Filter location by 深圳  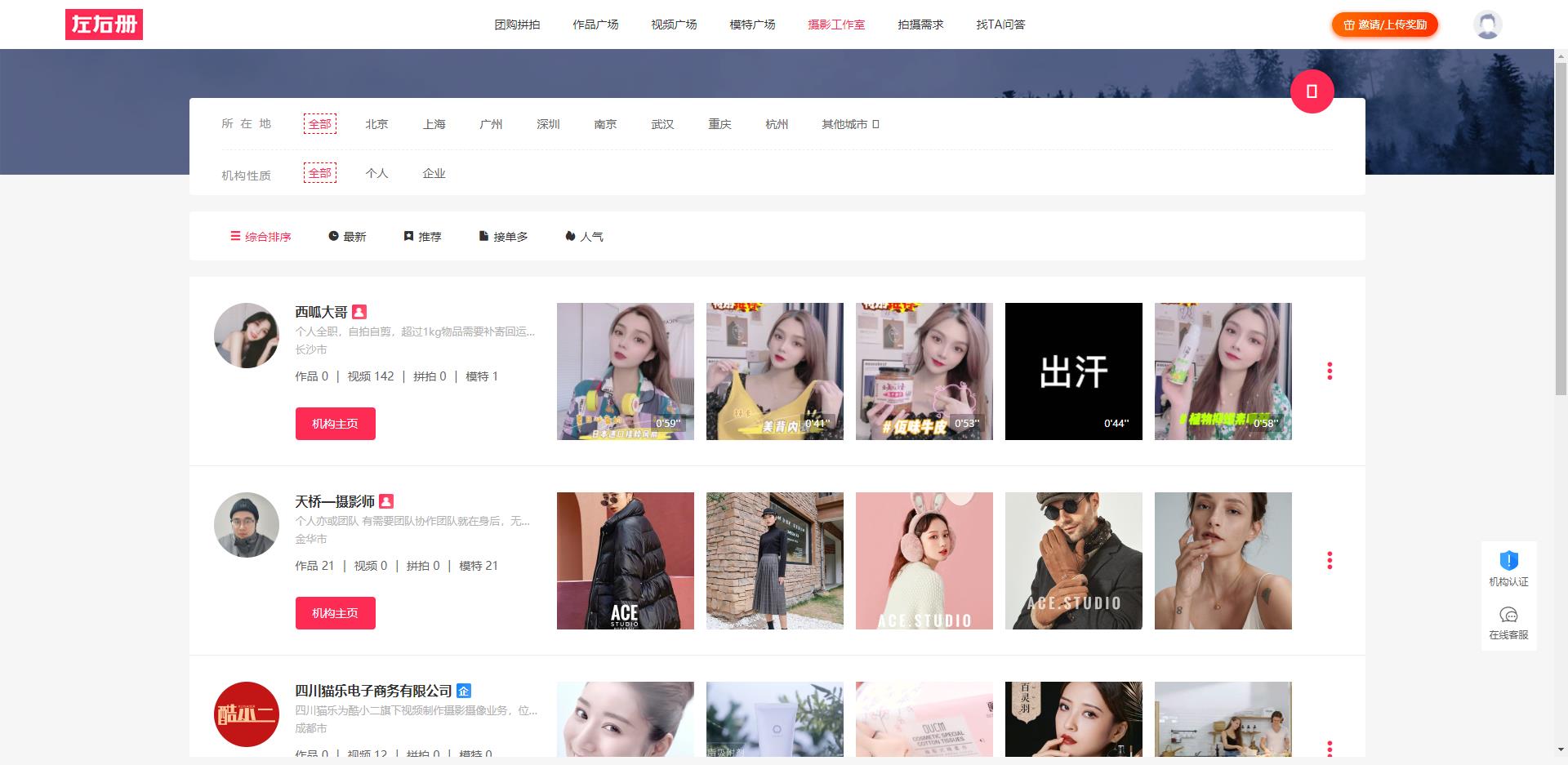[548, 124]
